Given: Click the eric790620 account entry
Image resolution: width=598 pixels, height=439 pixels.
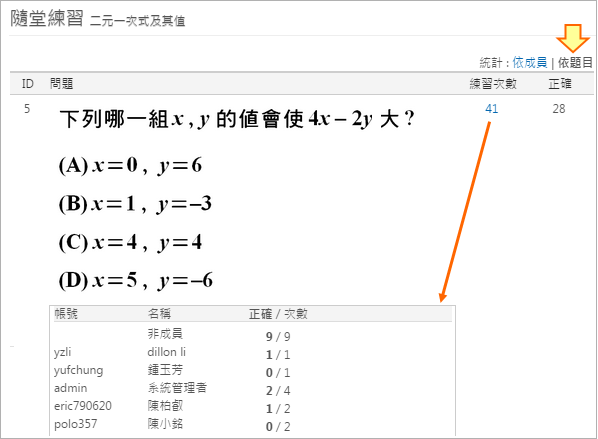Looking at the screenshot, I should tap(83, 406).
